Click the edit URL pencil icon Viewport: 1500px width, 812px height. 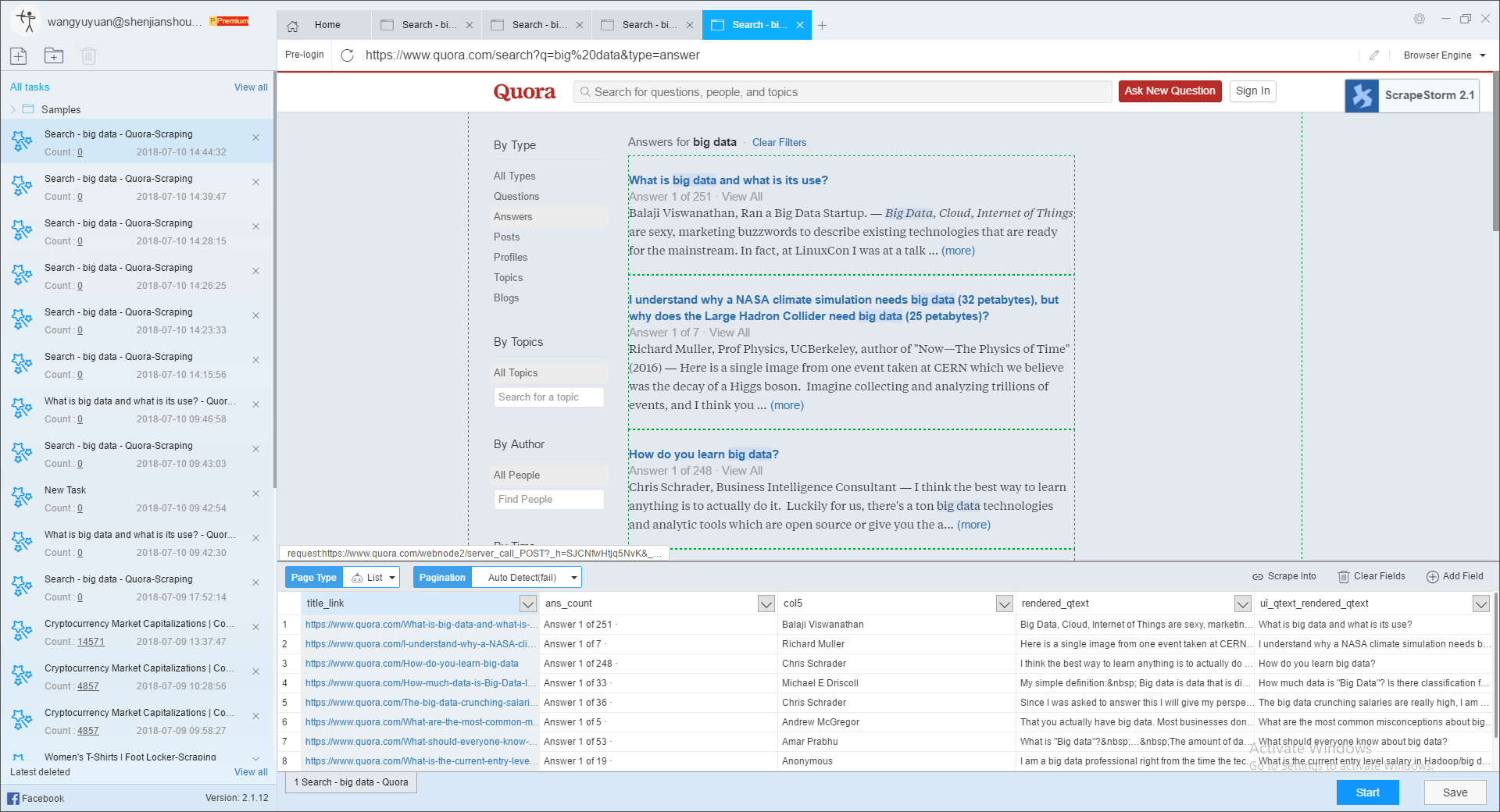pyautogui.click(x=1374, y=55)
